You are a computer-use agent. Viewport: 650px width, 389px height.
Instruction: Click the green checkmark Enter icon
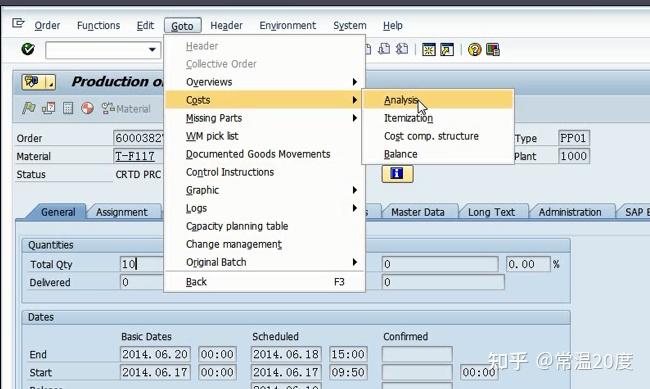[x=28, y=49]
